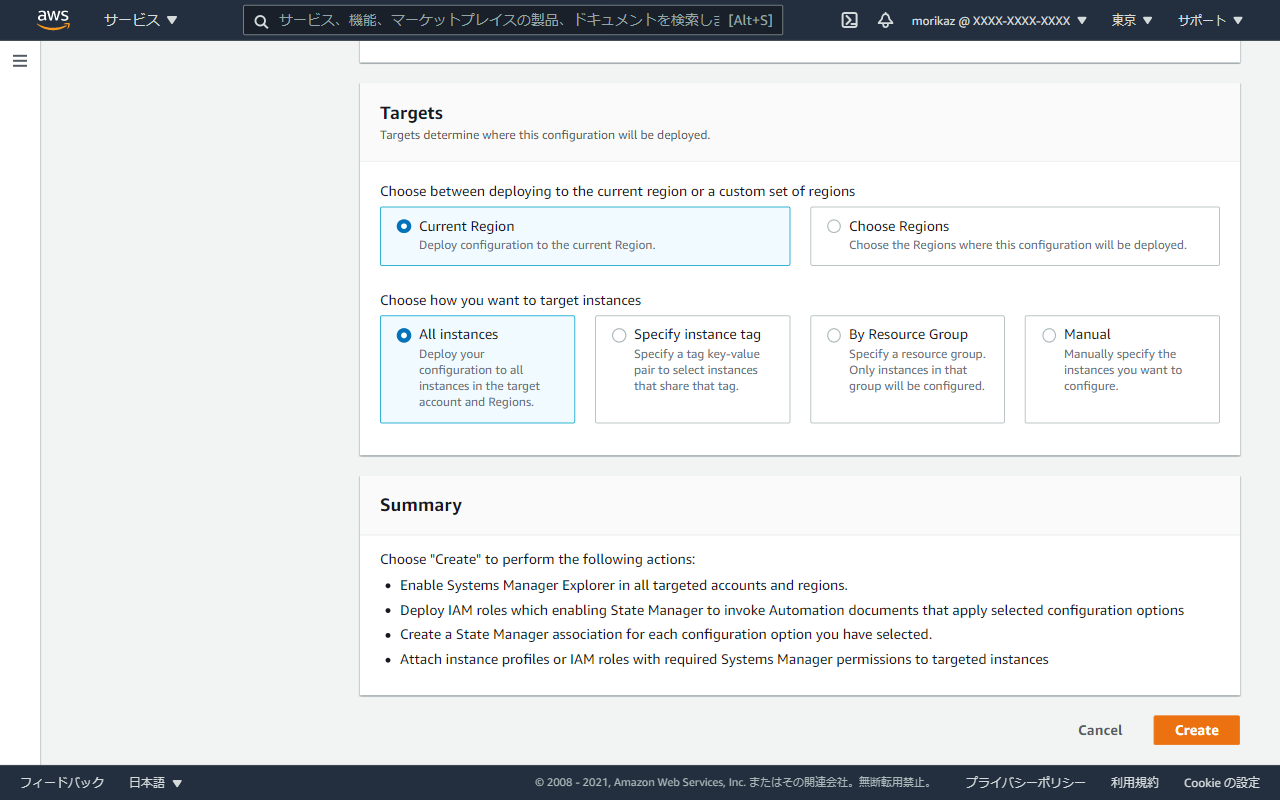Select the Specify instance tag option
This screenshot has height=800, width=1280.
click(x=618, y=335)
